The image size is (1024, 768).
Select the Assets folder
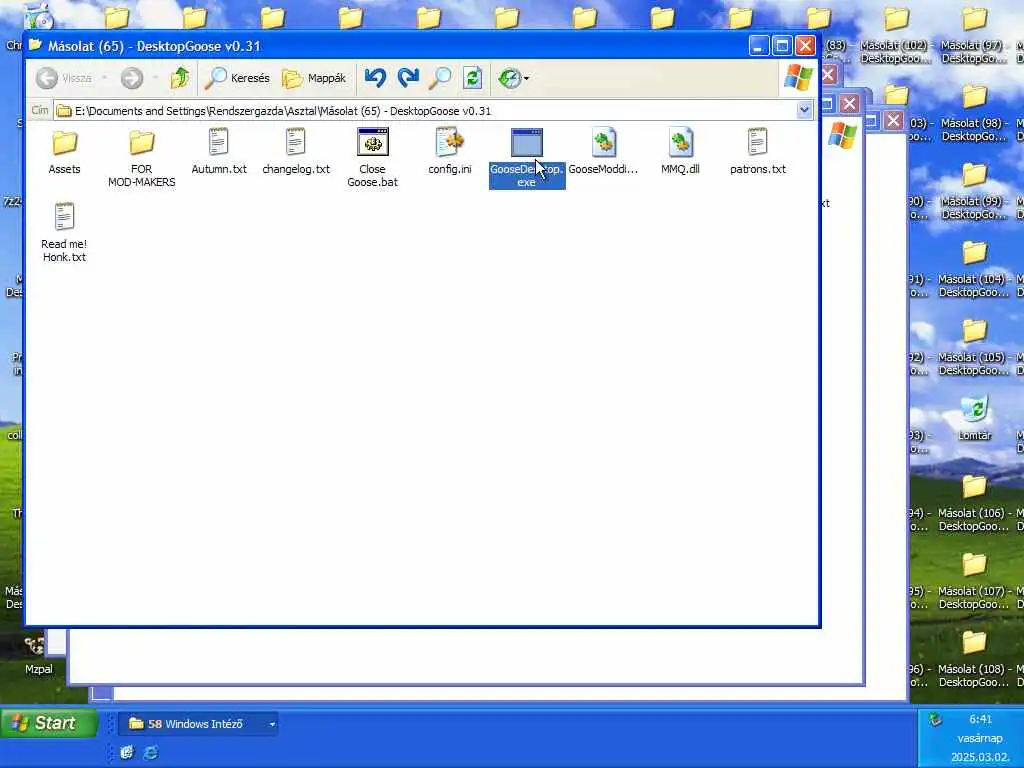coord(64,152)
